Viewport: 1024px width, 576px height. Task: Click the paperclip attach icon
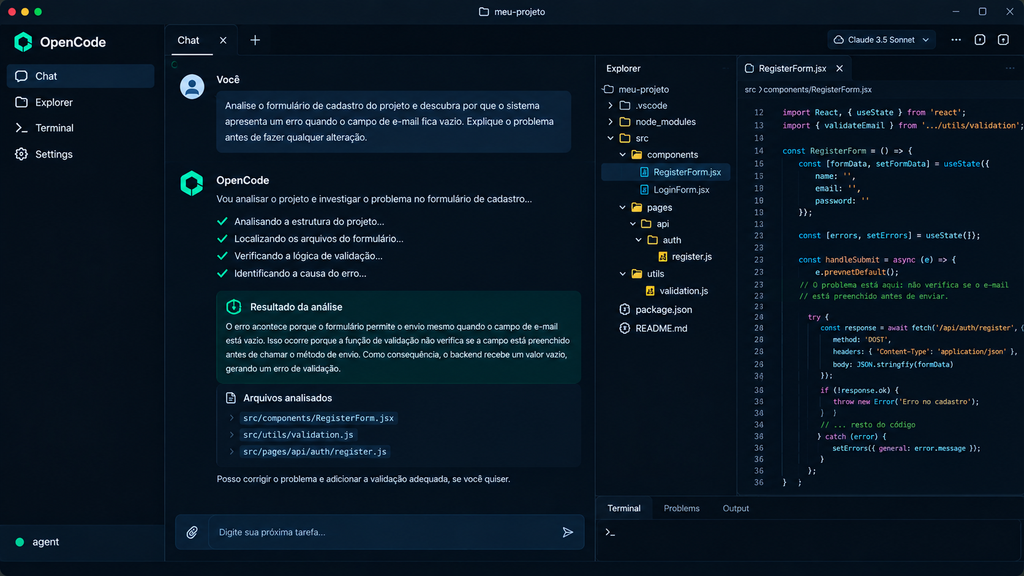(192, 533)
